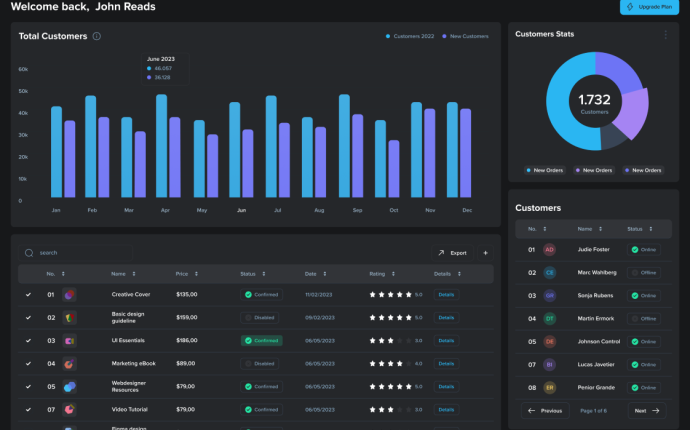Toggle the checkmark for row 07 Video Tutorial

click(28, 409)
